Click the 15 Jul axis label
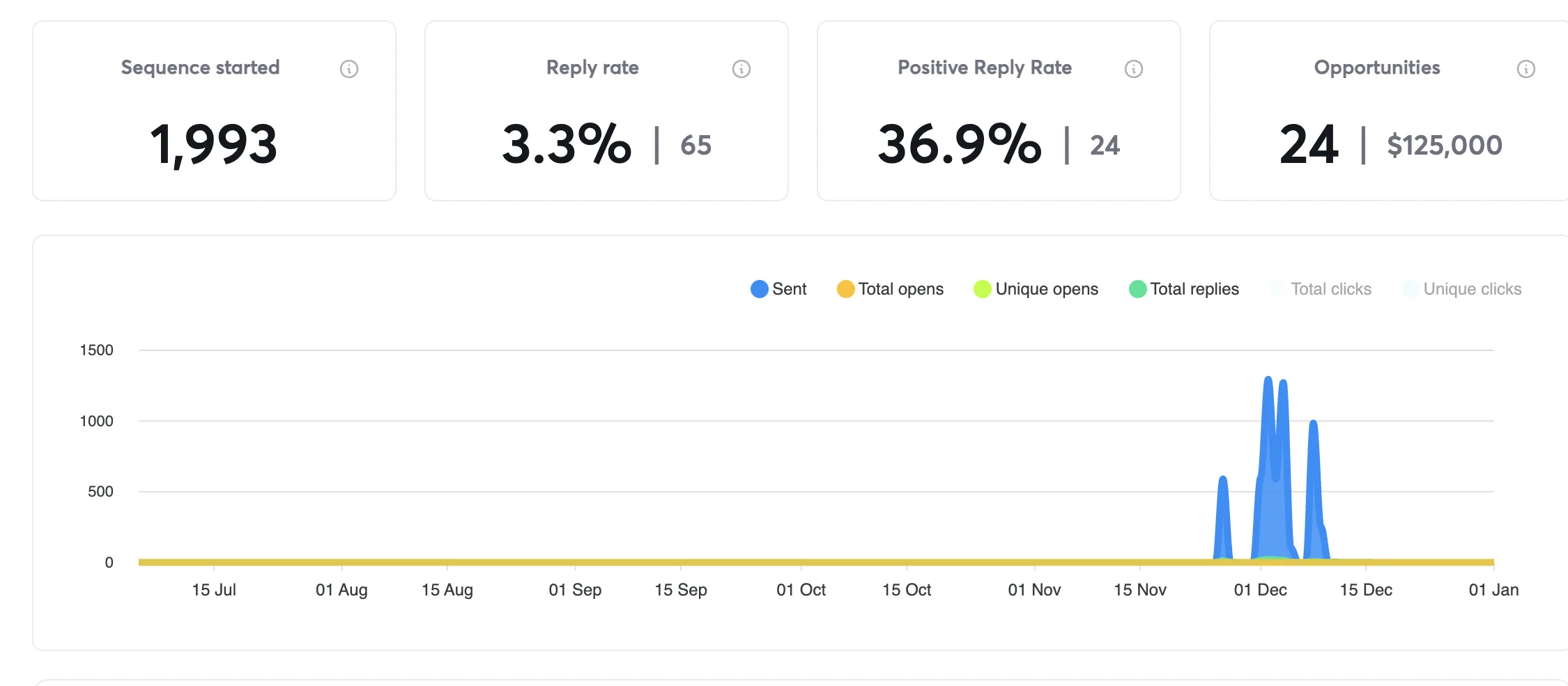Viewport: 1568px width, 686px height. point(214,590)
